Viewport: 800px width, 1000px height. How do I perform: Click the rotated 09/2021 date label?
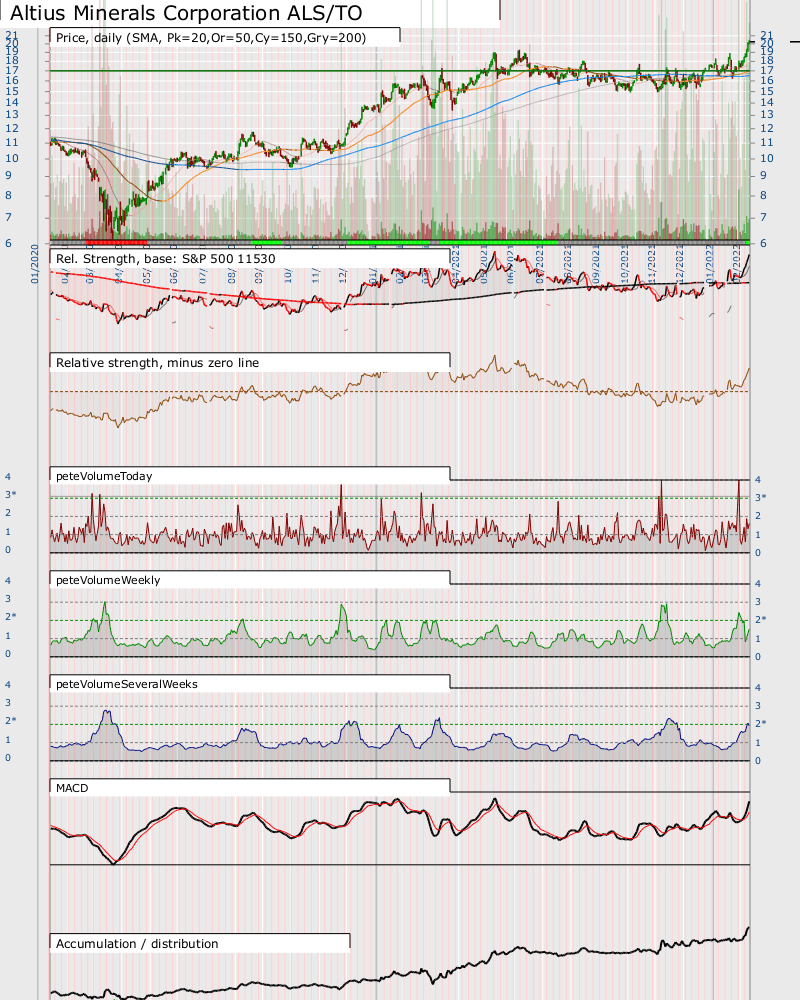(595, 265)
